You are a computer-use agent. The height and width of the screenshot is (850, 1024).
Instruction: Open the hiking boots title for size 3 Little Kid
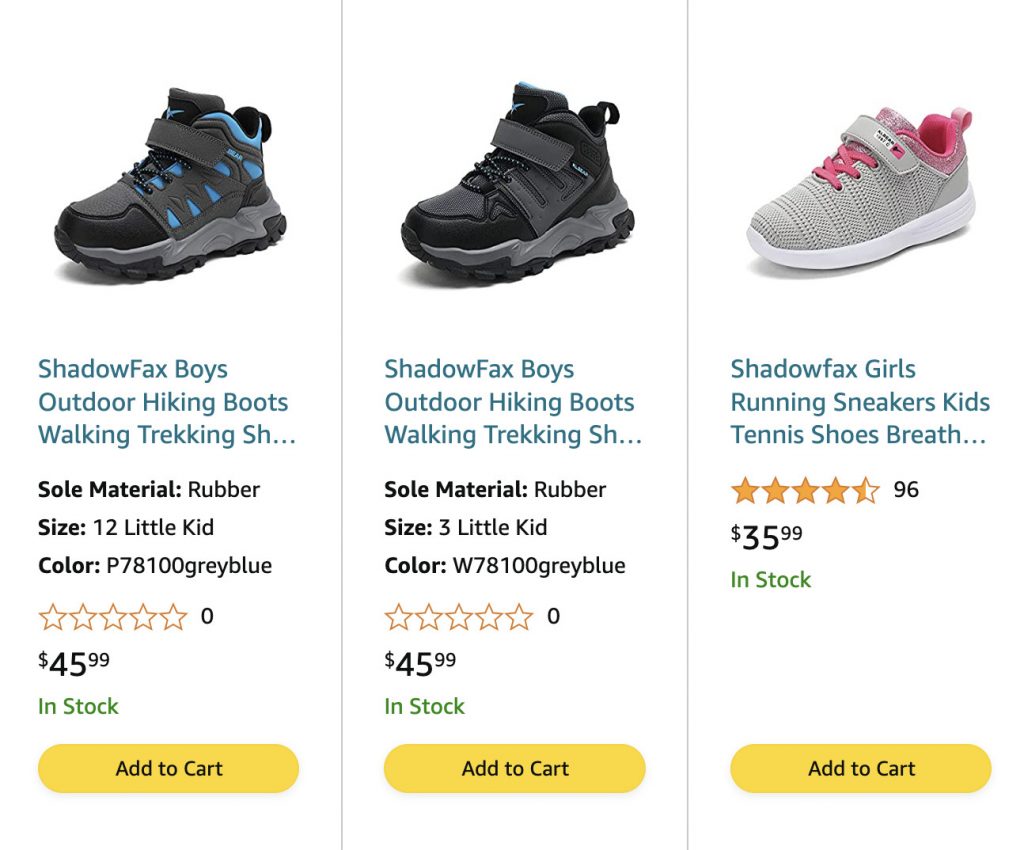[x=513, y=402]
